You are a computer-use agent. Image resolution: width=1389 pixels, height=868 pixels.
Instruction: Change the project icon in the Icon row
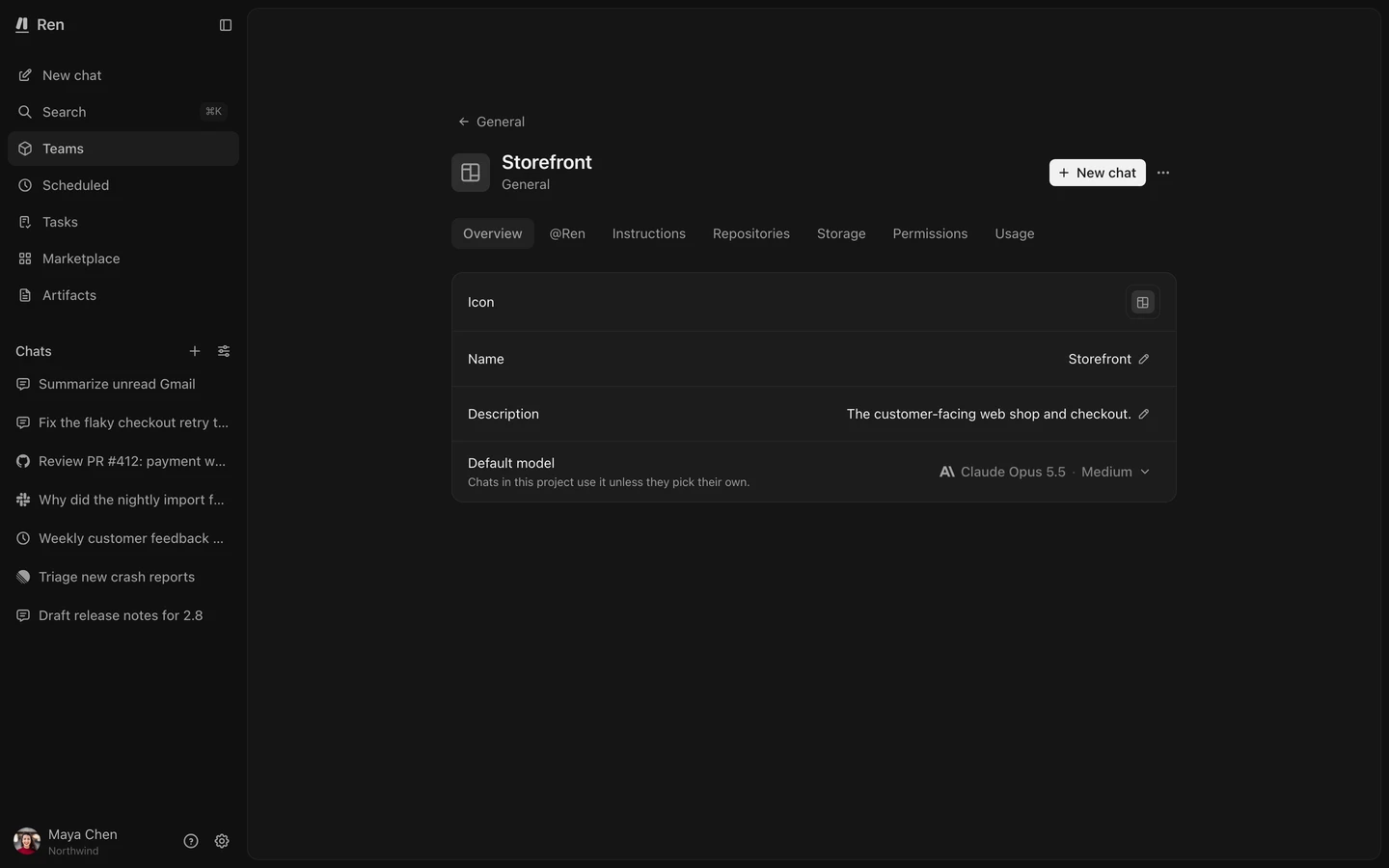point(1143,303)
